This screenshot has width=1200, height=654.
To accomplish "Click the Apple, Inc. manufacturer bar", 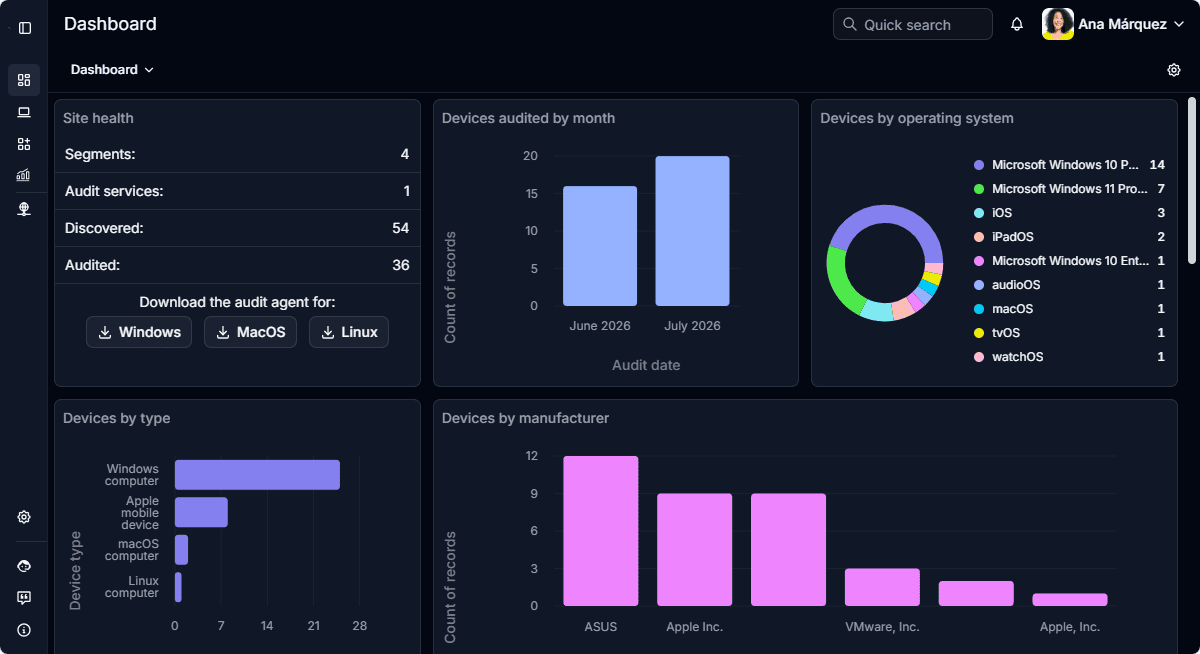I will point(1070,600).
